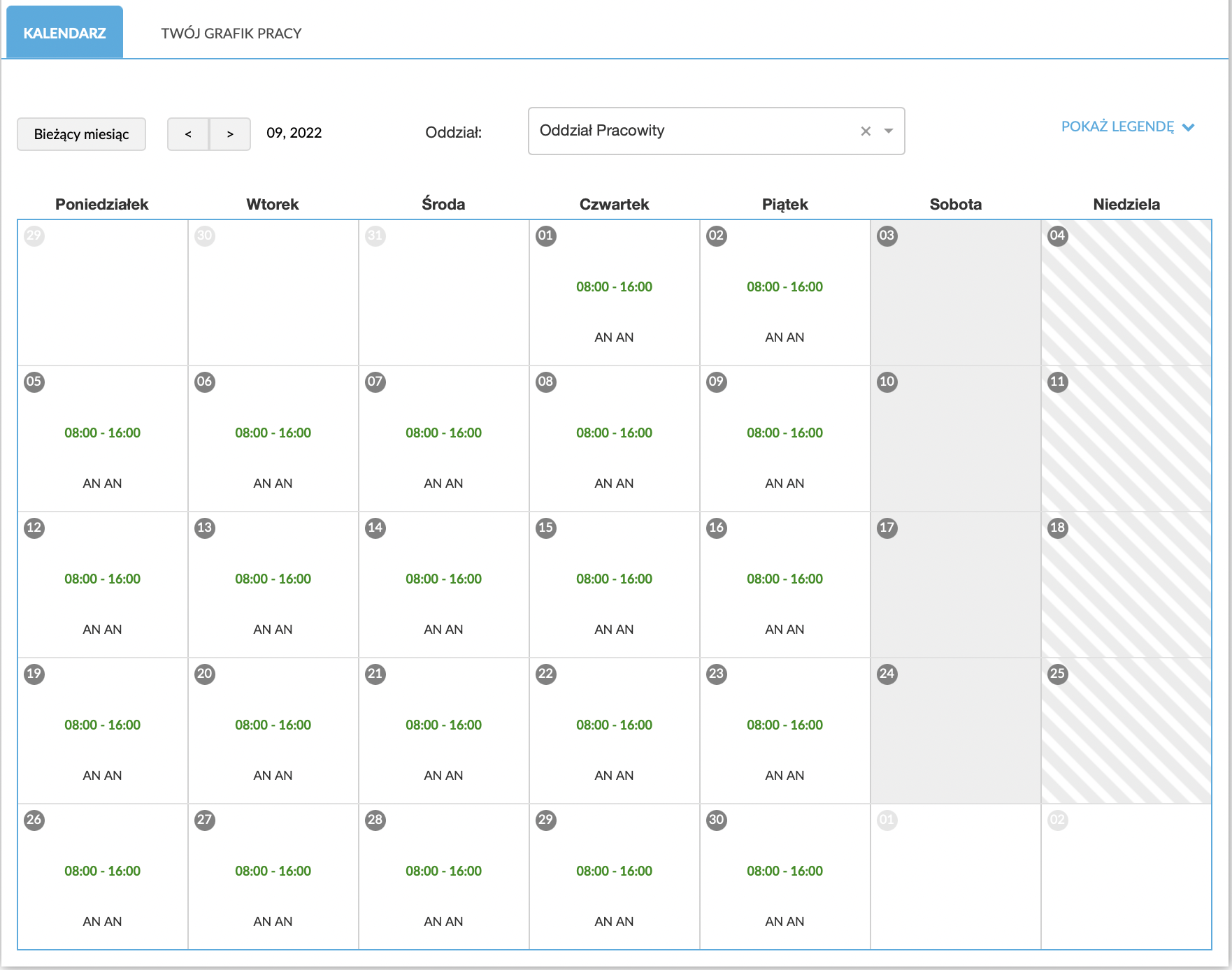This screenshot has height=970, width=1232.
Task: Open the 08:00 - 16:00 shift on day 30
Action: [x=785, y=871]
